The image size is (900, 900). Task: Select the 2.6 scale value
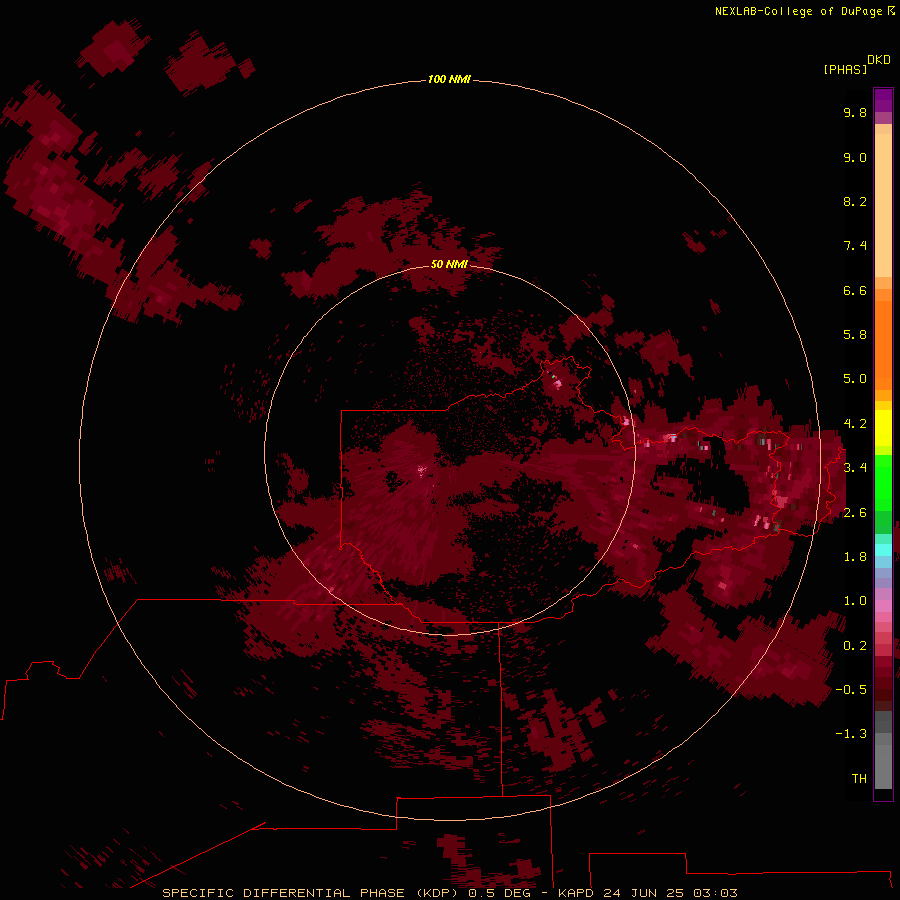point(855,512)
